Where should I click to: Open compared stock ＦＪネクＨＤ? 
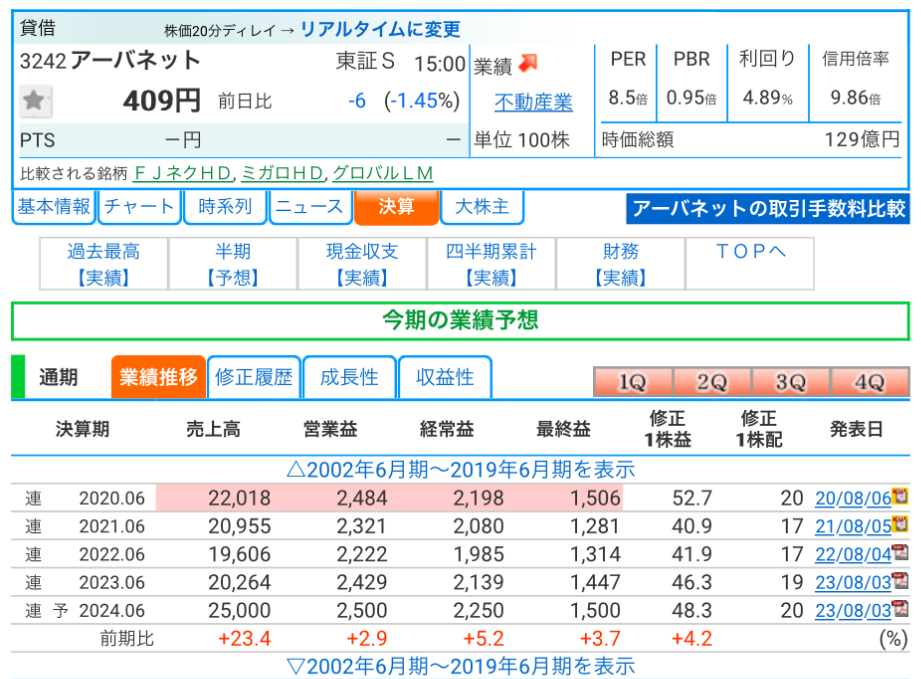(x=183, y=173)
